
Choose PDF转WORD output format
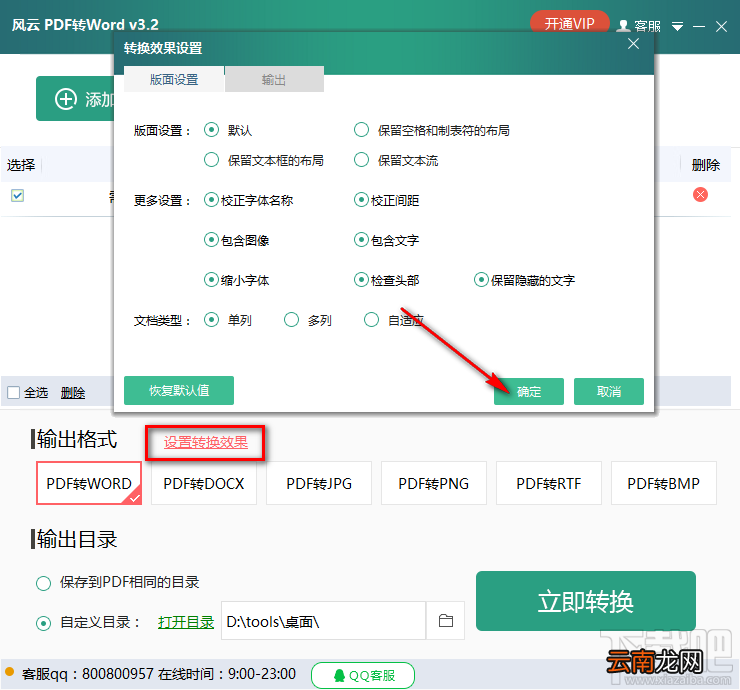(89, 483)
